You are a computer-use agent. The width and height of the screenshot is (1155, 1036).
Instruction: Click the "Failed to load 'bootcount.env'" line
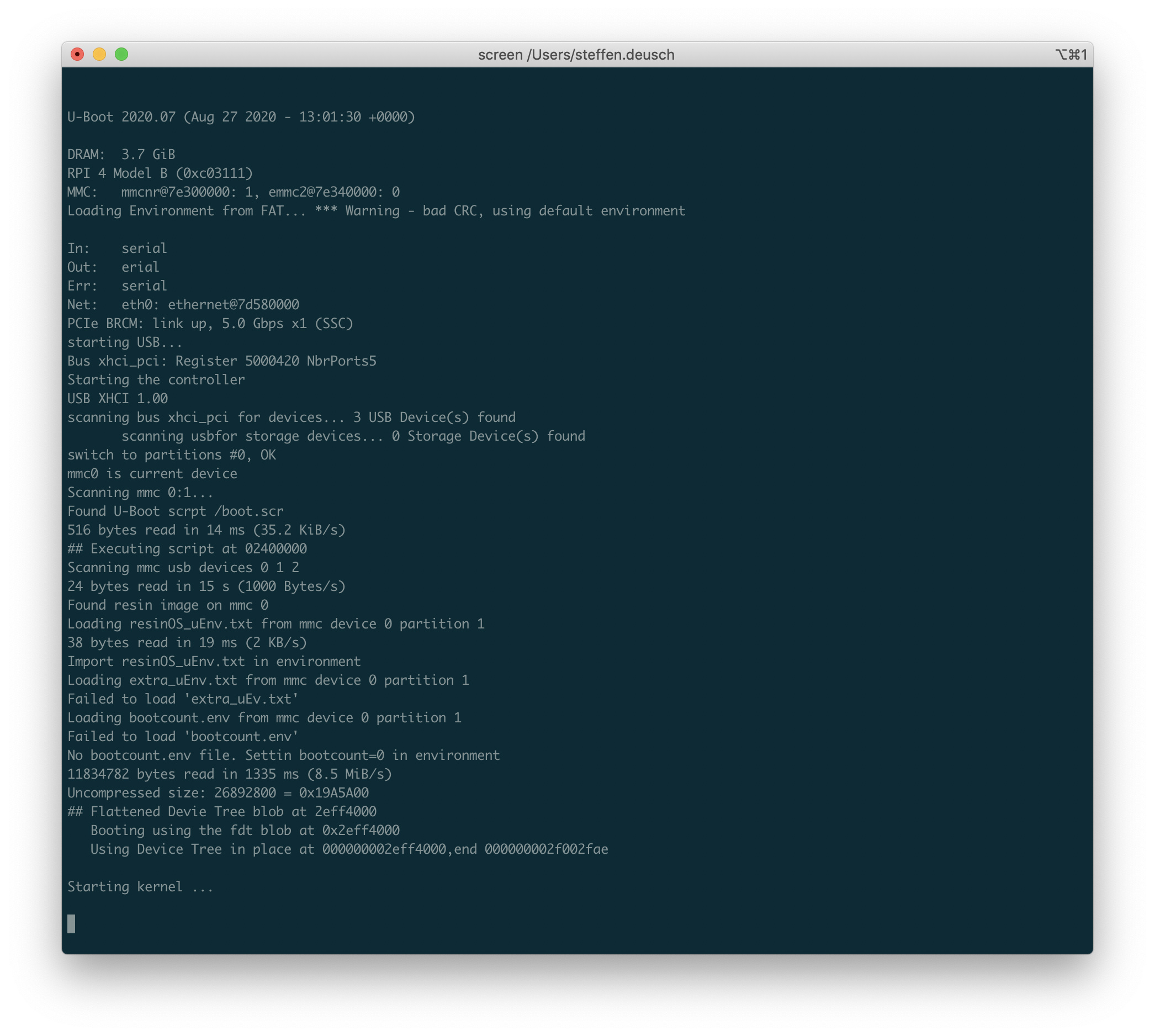coord(183,737)
